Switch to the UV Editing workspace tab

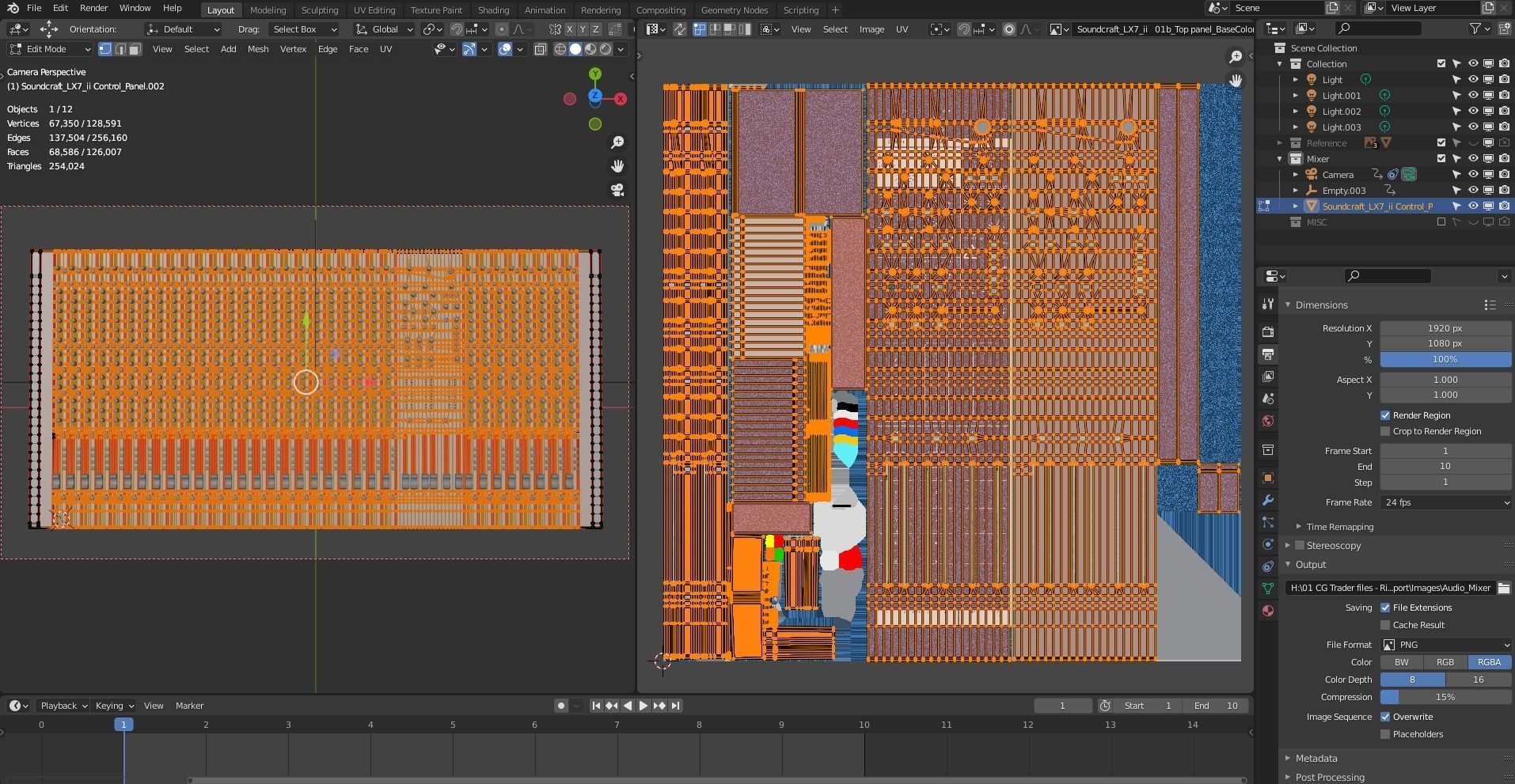pos(374,10)
